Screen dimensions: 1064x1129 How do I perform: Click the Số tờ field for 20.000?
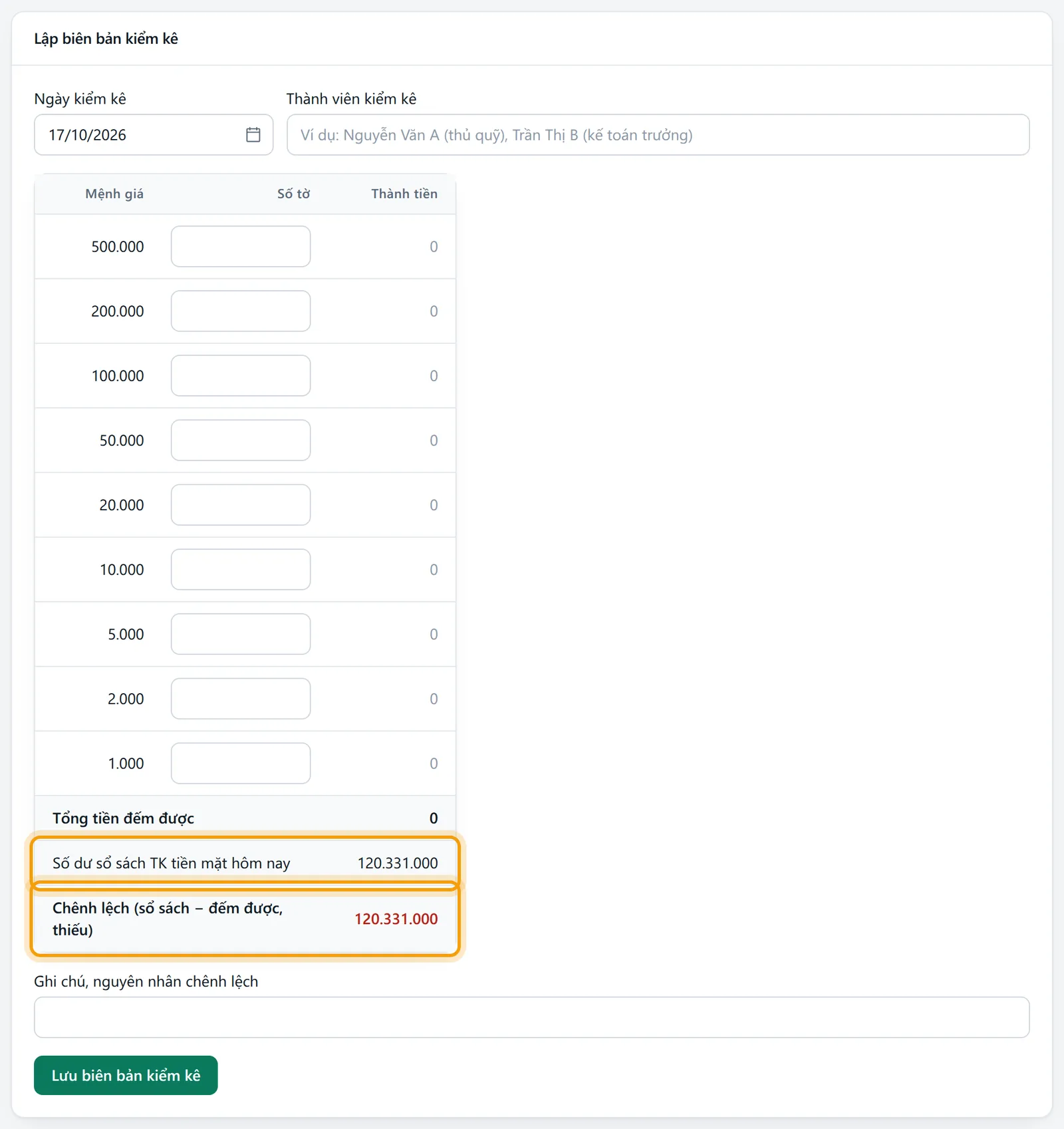(x=241, y=504)
